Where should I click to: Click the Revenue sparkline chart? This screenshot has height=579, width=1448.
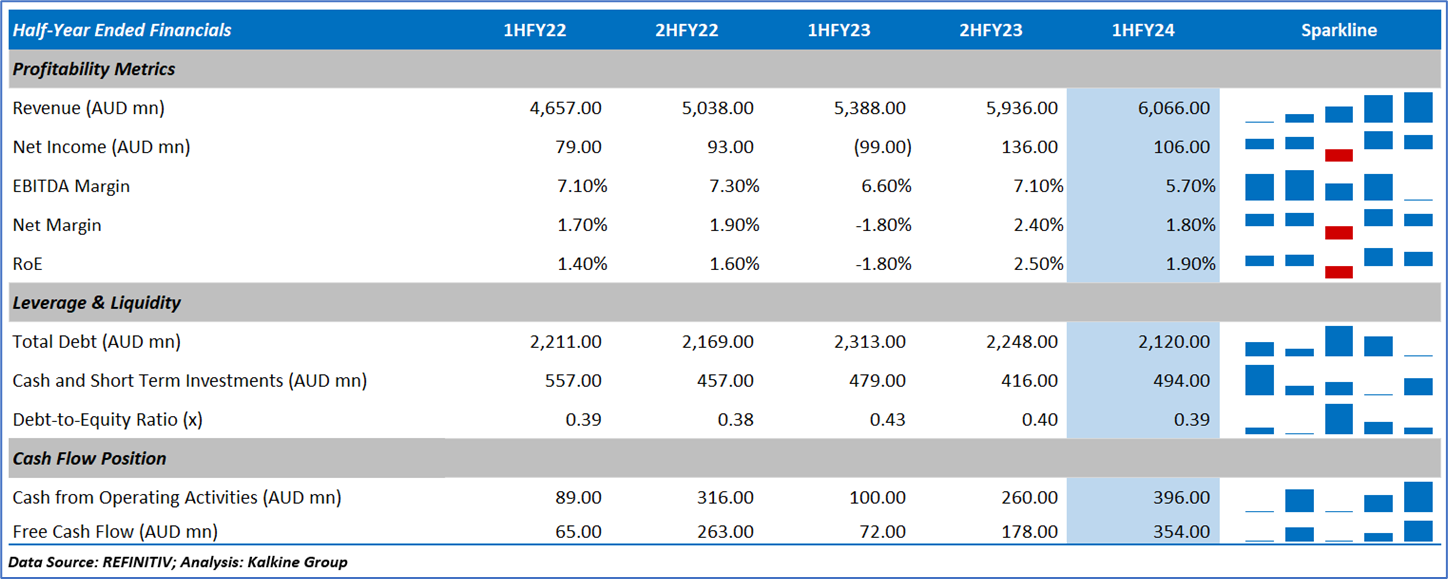click(x=1338, y=108)
